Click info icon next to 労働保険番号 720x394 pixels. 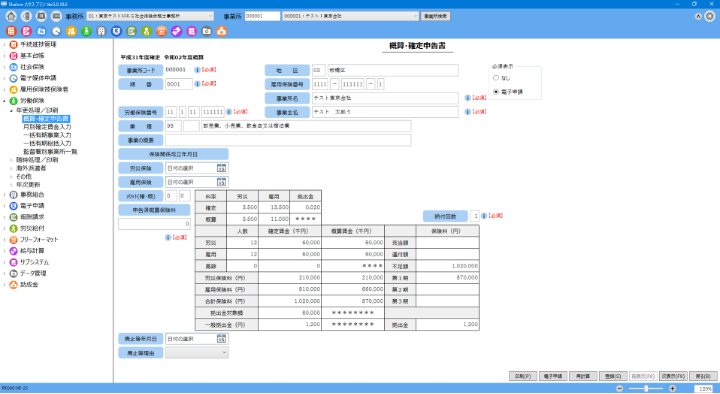pyautogui.click(x=229, y=112)
